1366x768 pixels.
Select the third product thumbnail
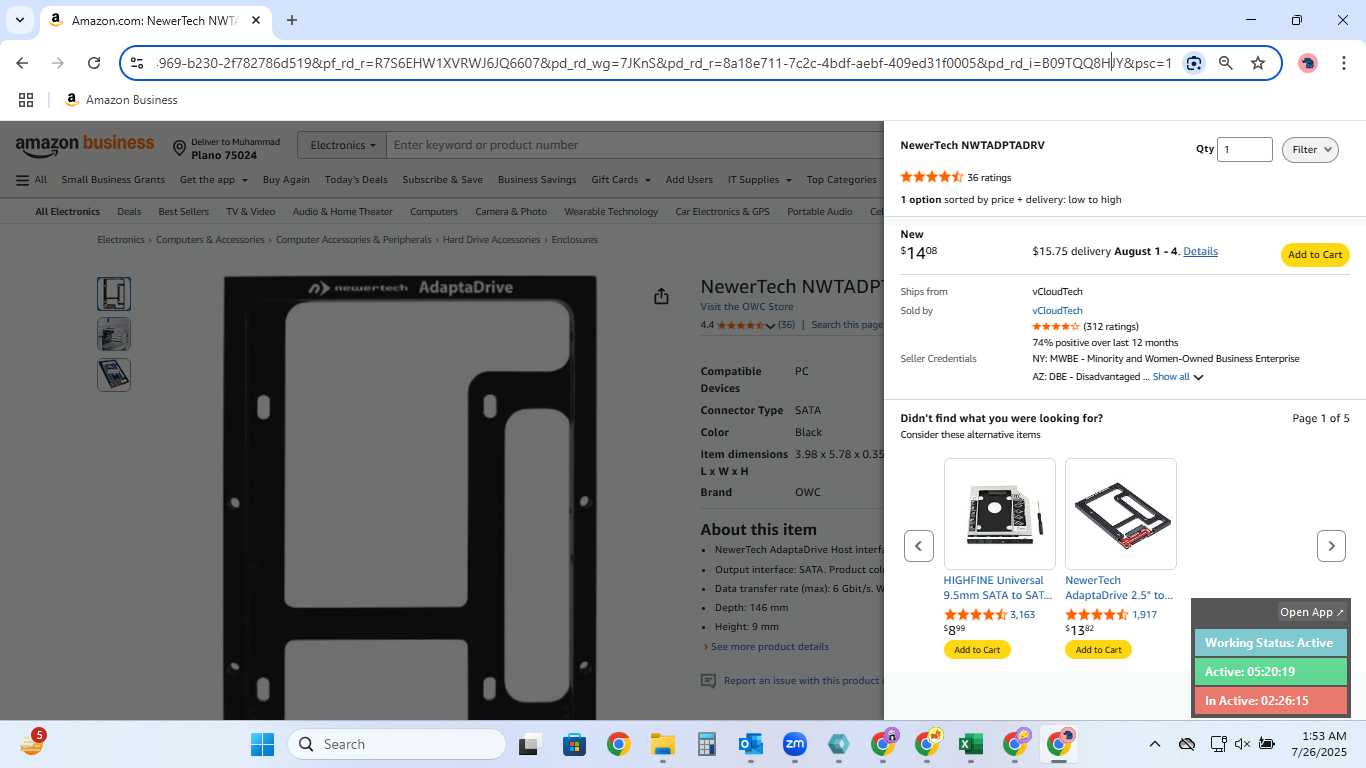[114, 374]
